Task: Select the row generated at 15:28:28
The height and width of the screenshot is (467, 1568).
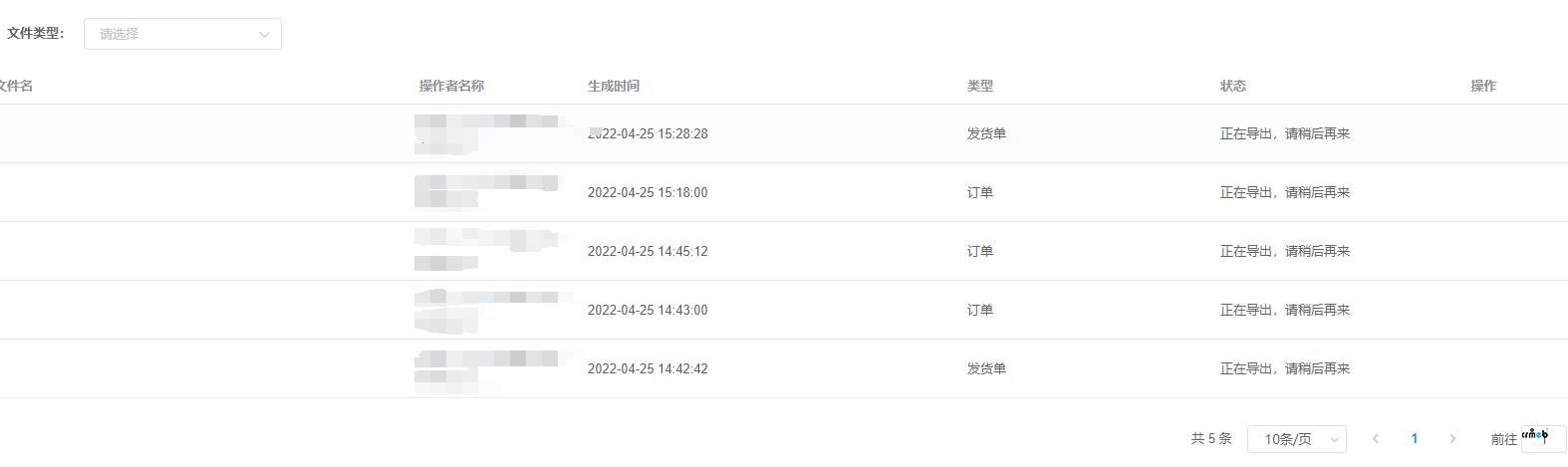Action: click(x=648, y=133)
